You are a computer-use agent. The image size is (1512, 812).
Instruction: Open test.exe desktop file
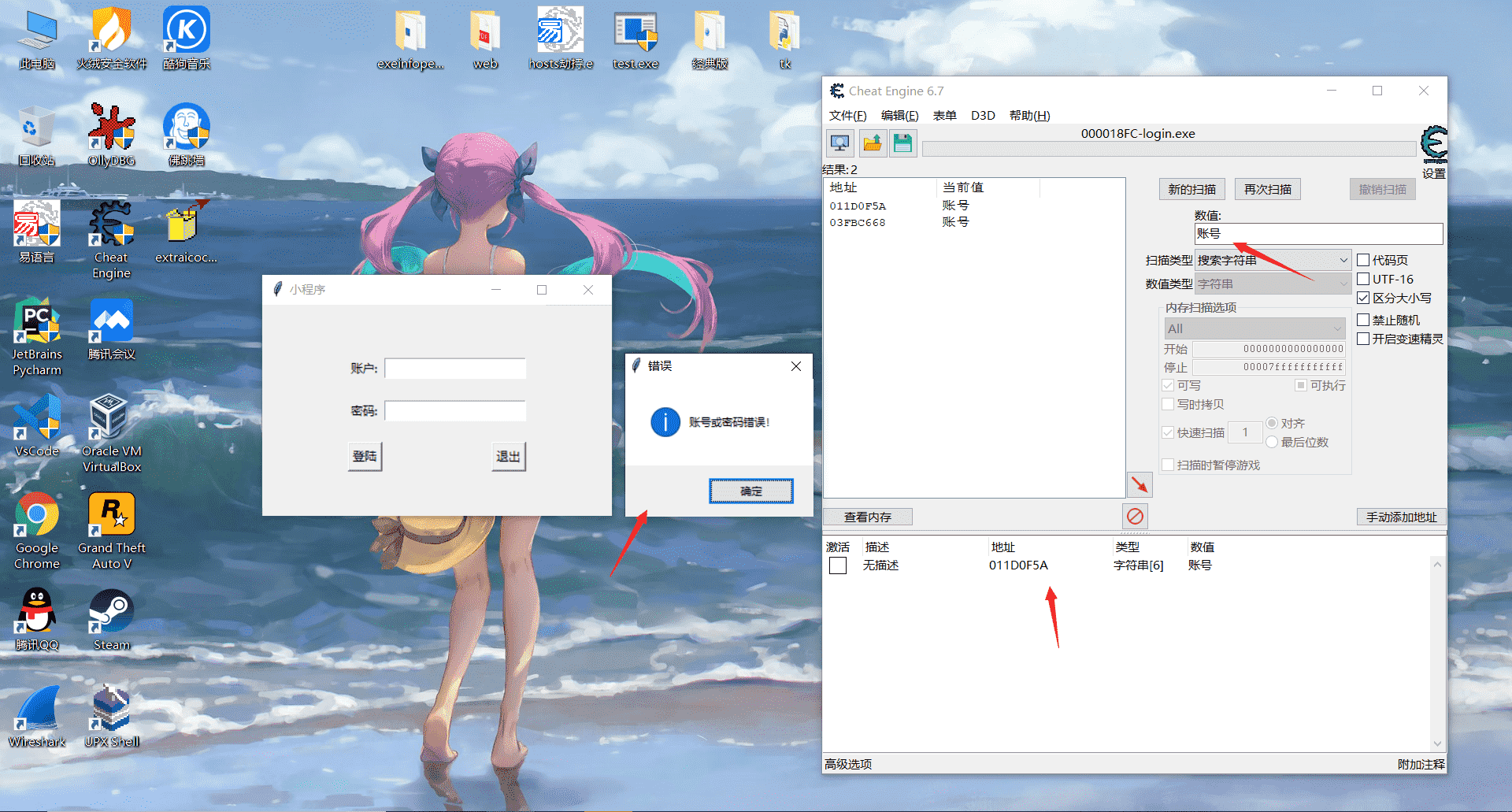636,39
